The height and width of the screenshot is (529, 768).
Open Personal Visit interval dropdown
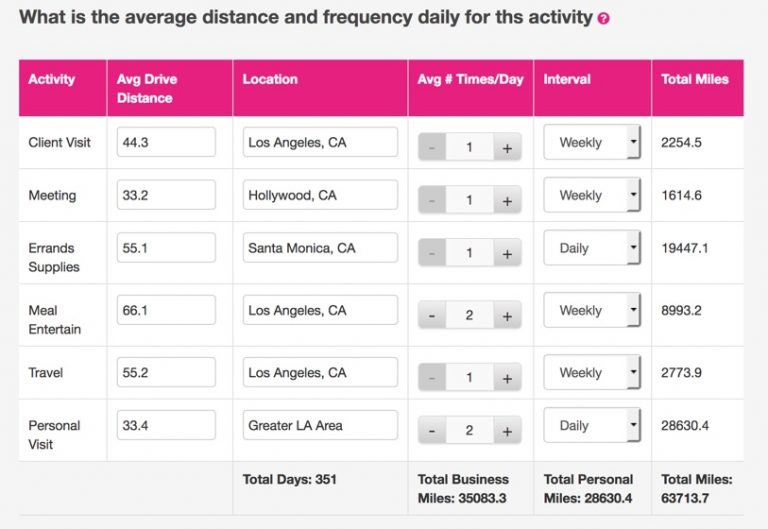[591, 426]
